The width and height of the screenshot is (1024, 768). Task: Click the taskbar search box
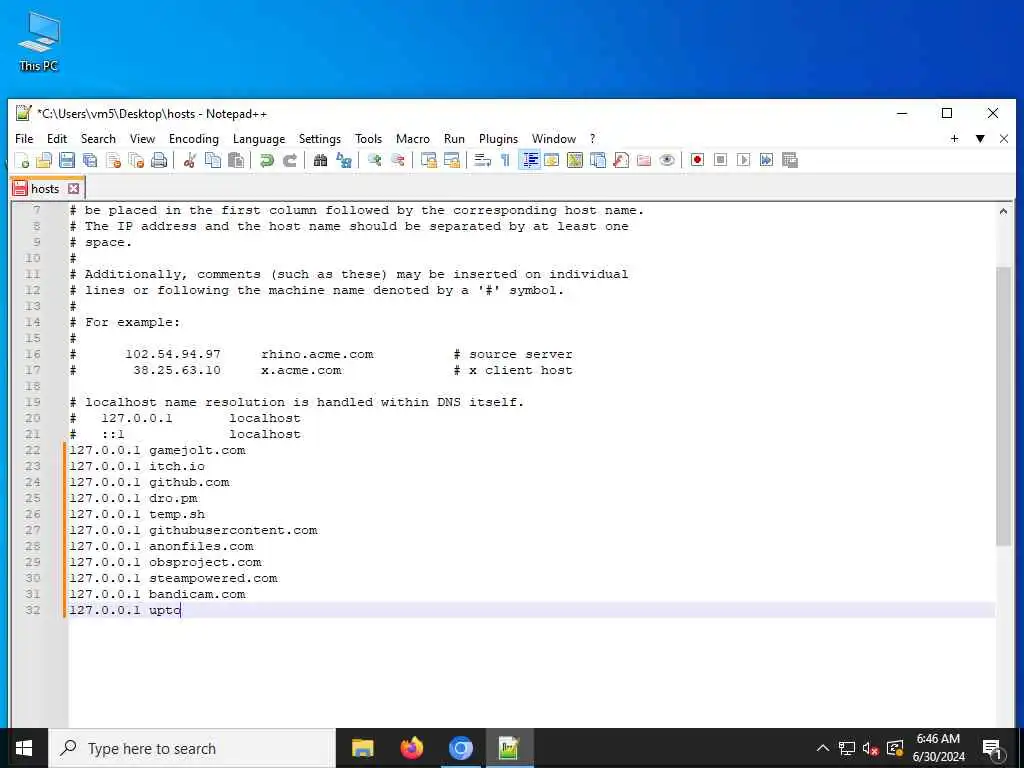192,748
